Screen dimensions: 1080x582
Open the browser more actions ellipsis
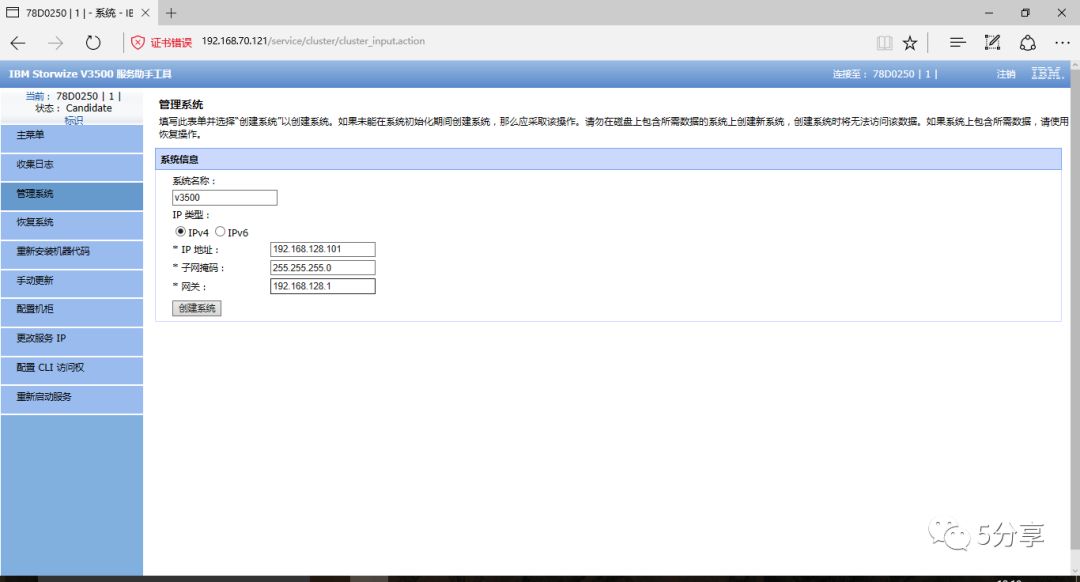pyautogui.click(x=1062, y=43)
